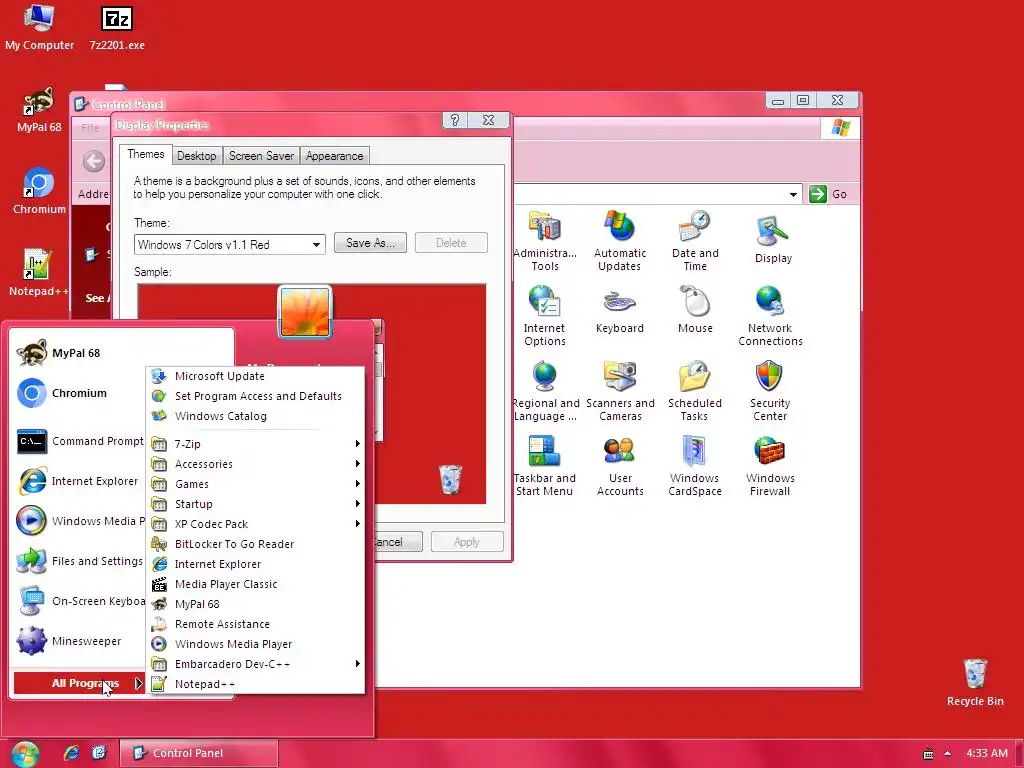Open Mouse settings in Control Panel

pos(695,310)
